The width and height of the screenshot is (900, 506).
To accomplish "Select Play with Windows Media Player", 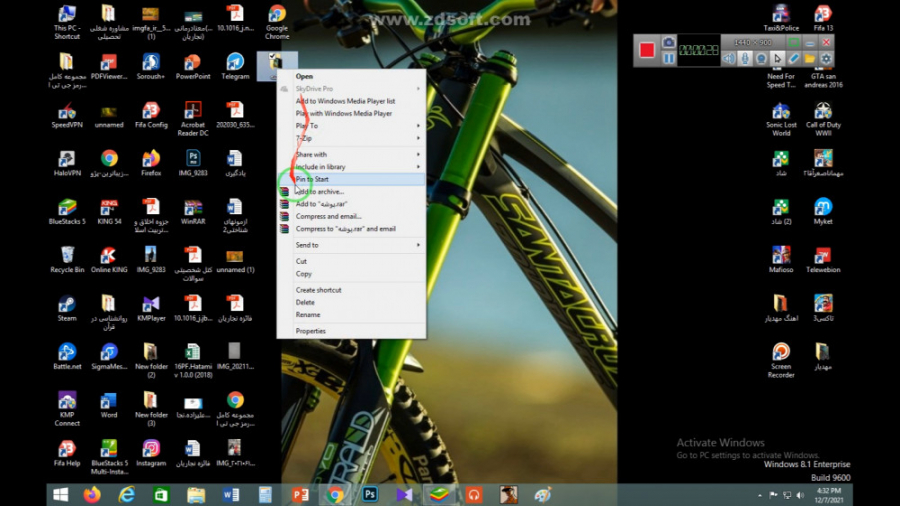I will [351, 114].
